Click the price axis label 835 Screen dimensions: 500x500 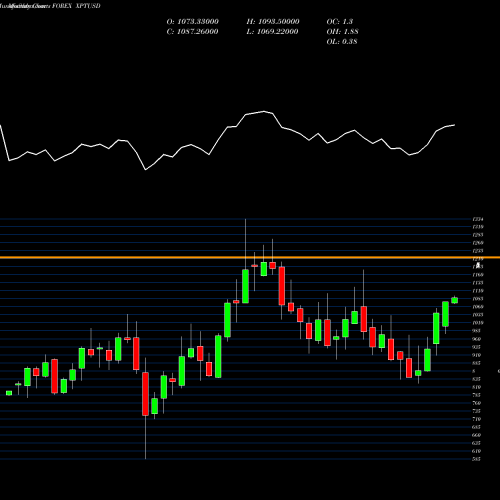click(476, 379)
